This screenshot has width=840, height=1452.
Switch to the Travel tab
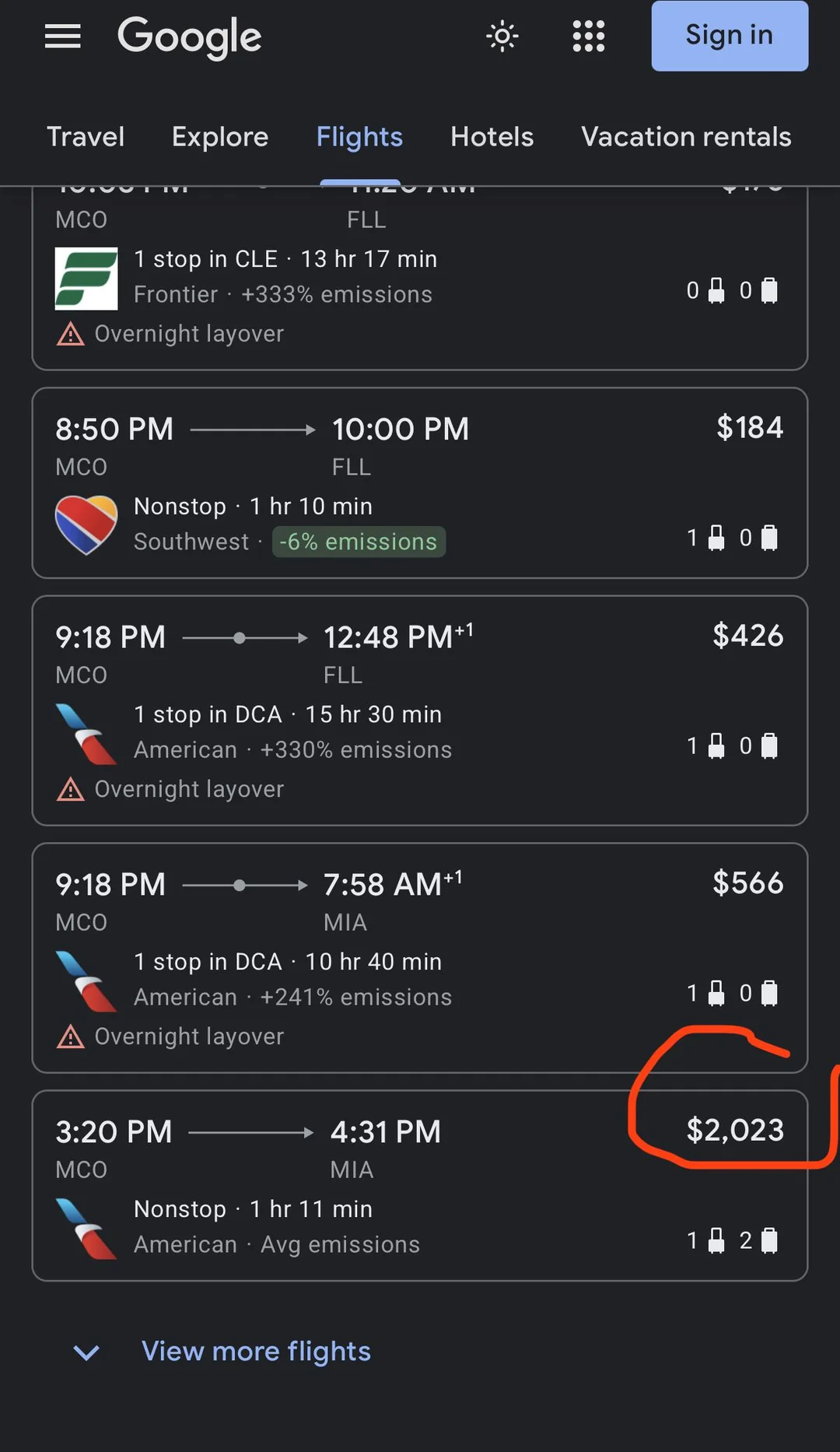pyautogui.click(x=86, y=137)
